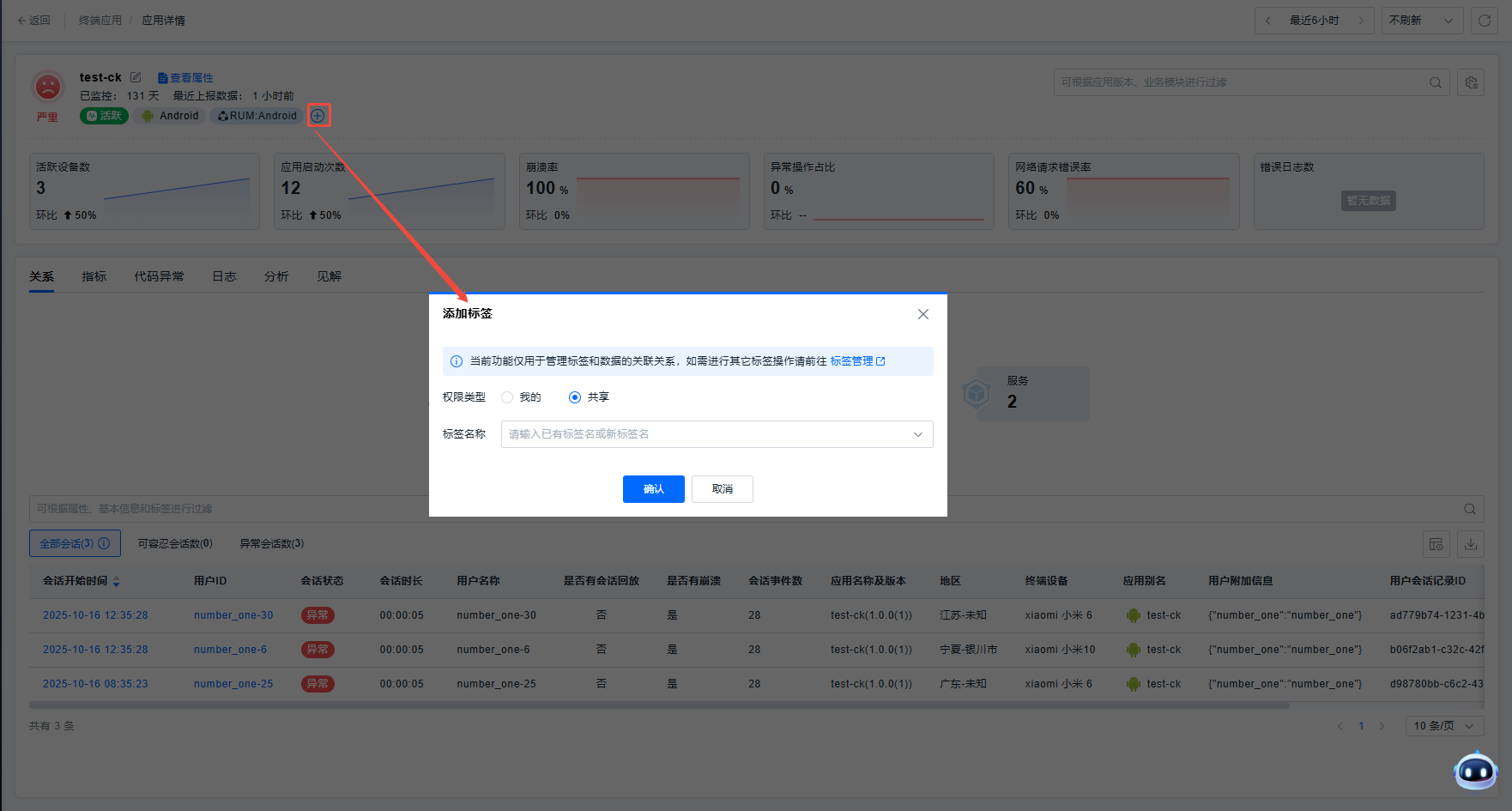Switch to the 指标 tab

click(x=94, y=276)
